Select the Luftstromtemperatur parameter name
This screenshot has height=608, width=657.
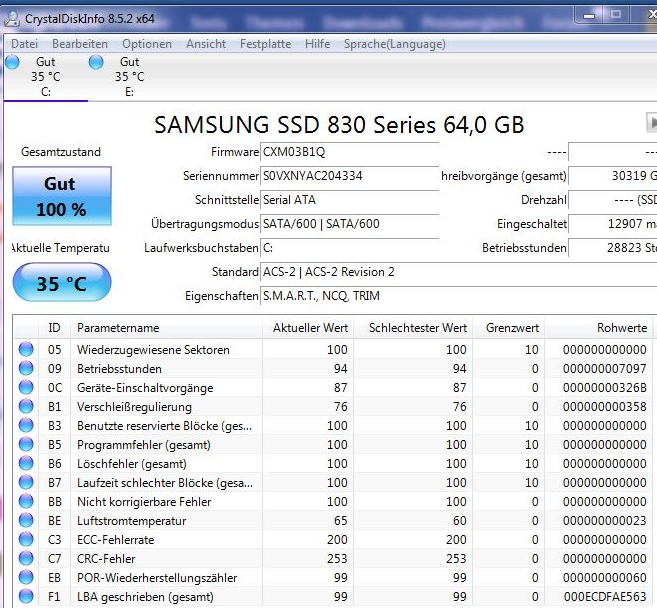[132, 521]
